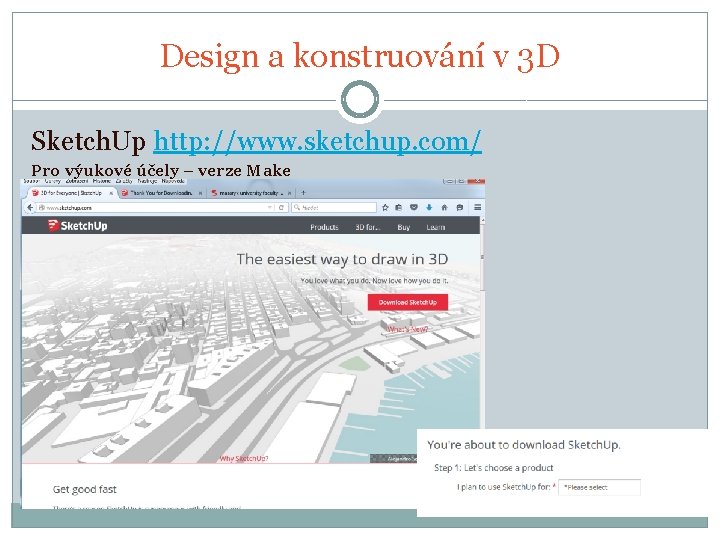Image resolution: width=720 pixels, height=540 pixels.
Task: Reload the page with refresh icon
Action: point(281,208)
